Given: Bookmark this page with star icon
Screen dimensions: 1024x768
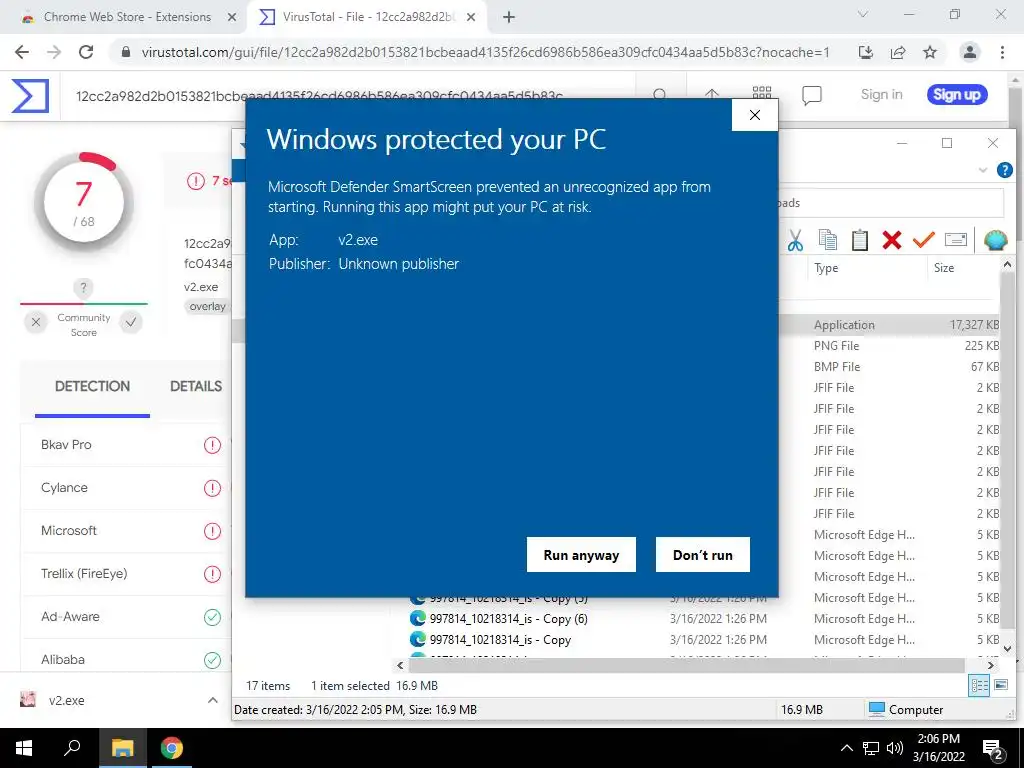Looking at the screenshot, I should pyautogui.click(x=930, y=52).
